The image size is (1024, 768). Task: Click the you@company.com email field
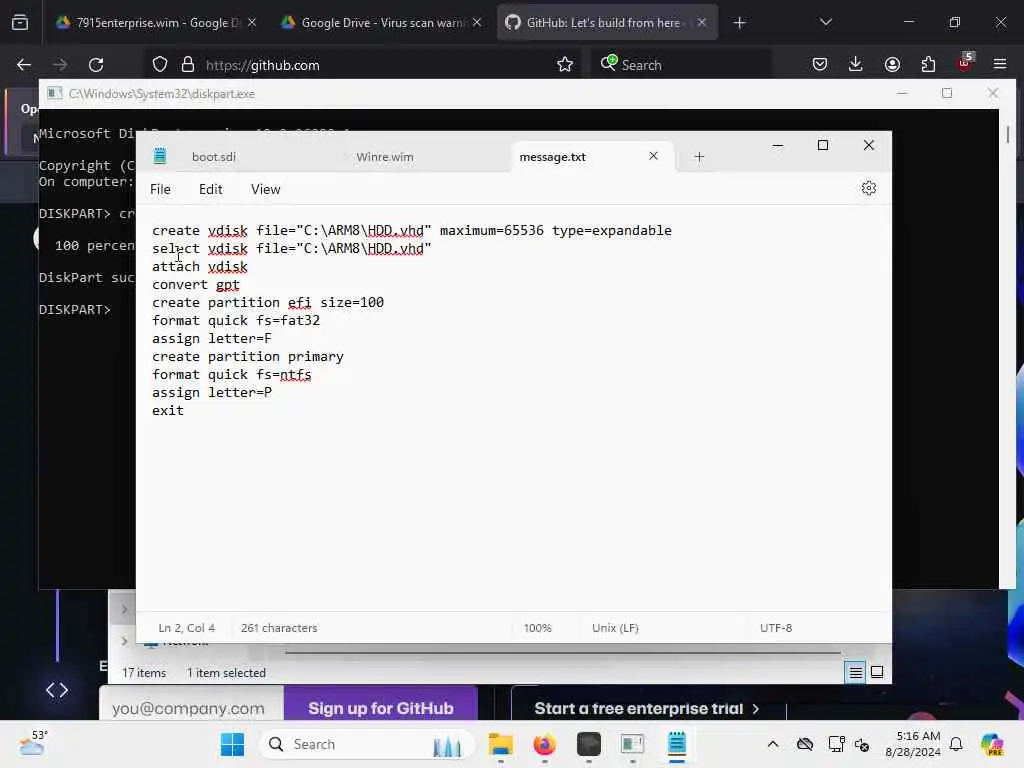click(x=191, y=709)
